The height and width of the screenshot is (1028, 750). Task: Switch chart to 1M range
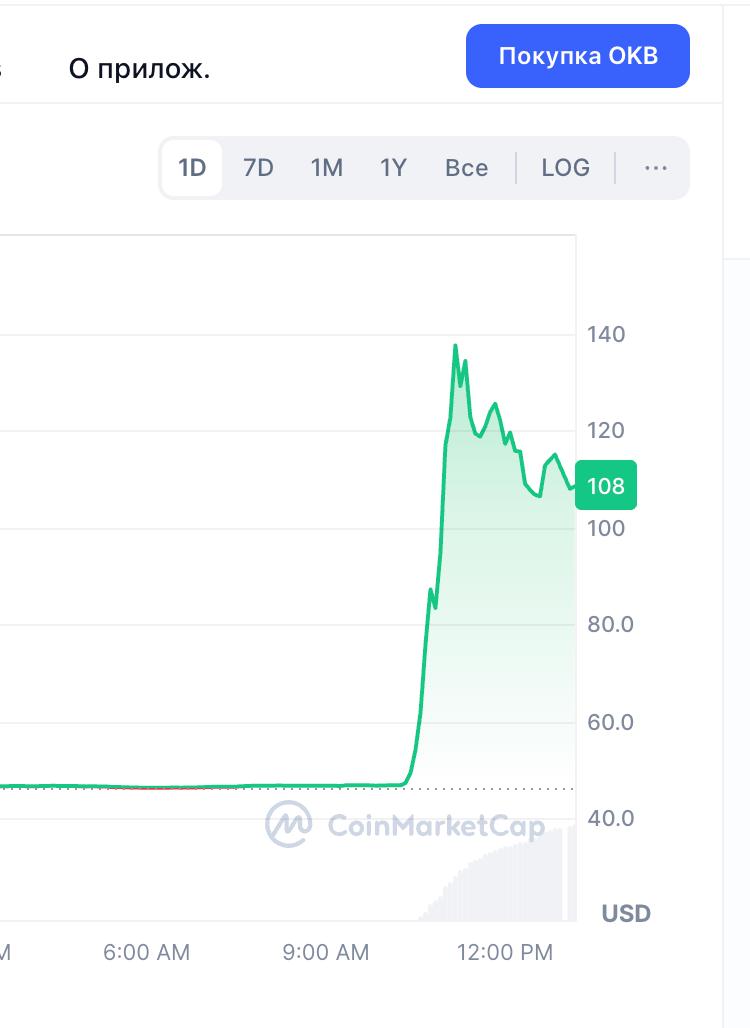pos(326,168)
